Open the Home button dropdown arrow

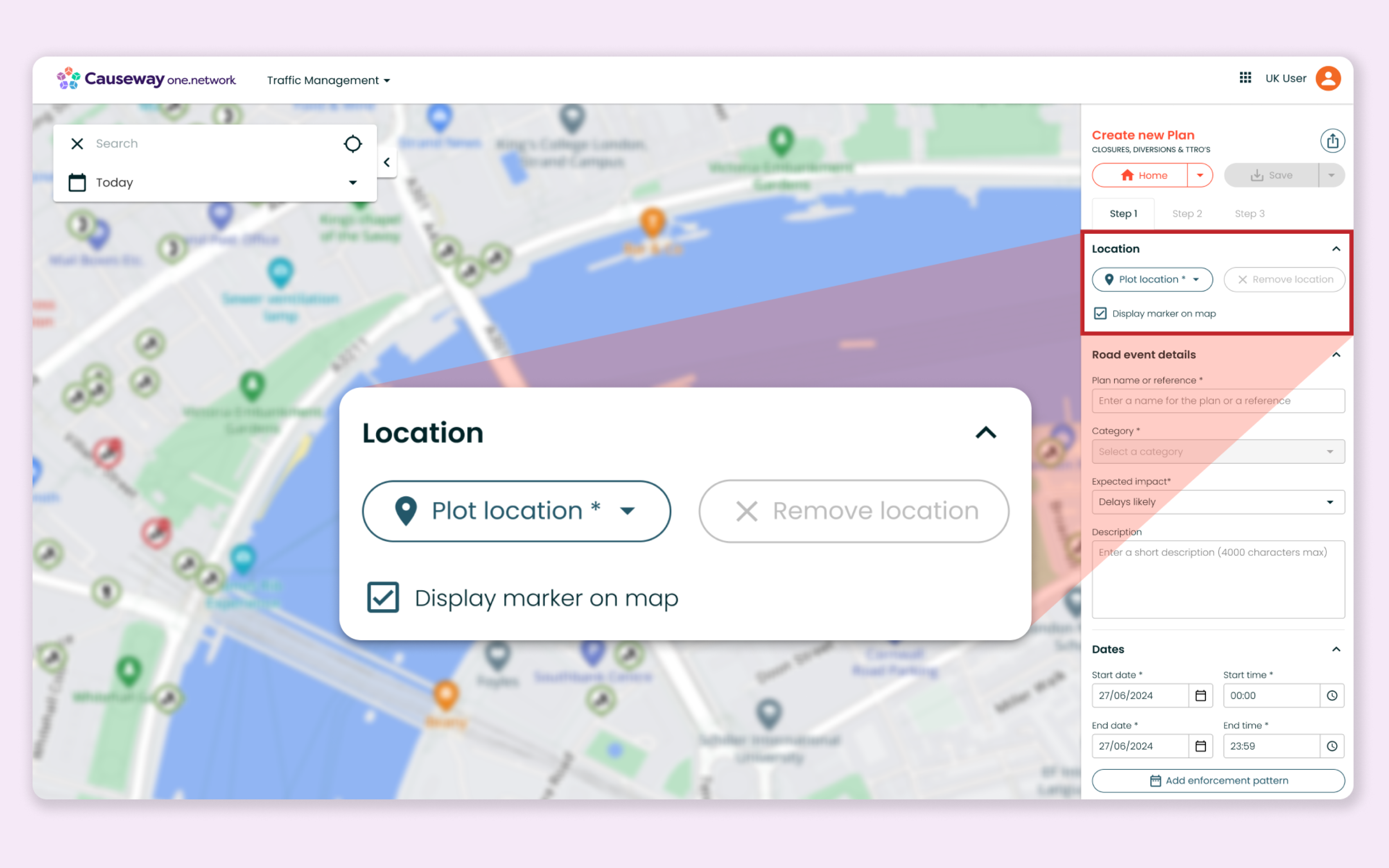(x=1200, y=175)
